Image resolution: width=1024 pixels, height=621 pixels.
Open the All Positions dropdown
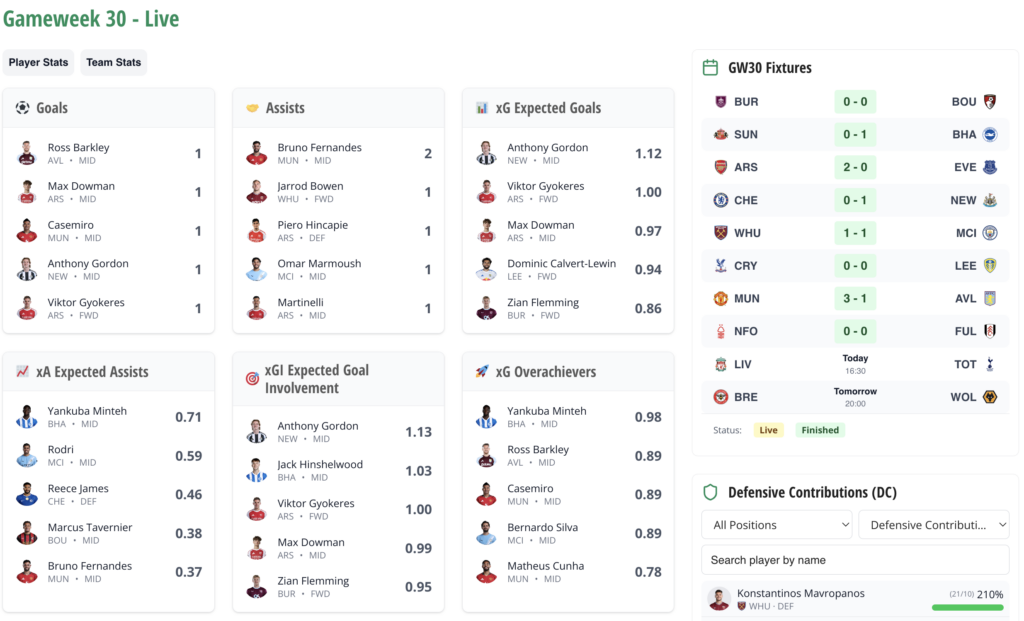click(777, 525)
